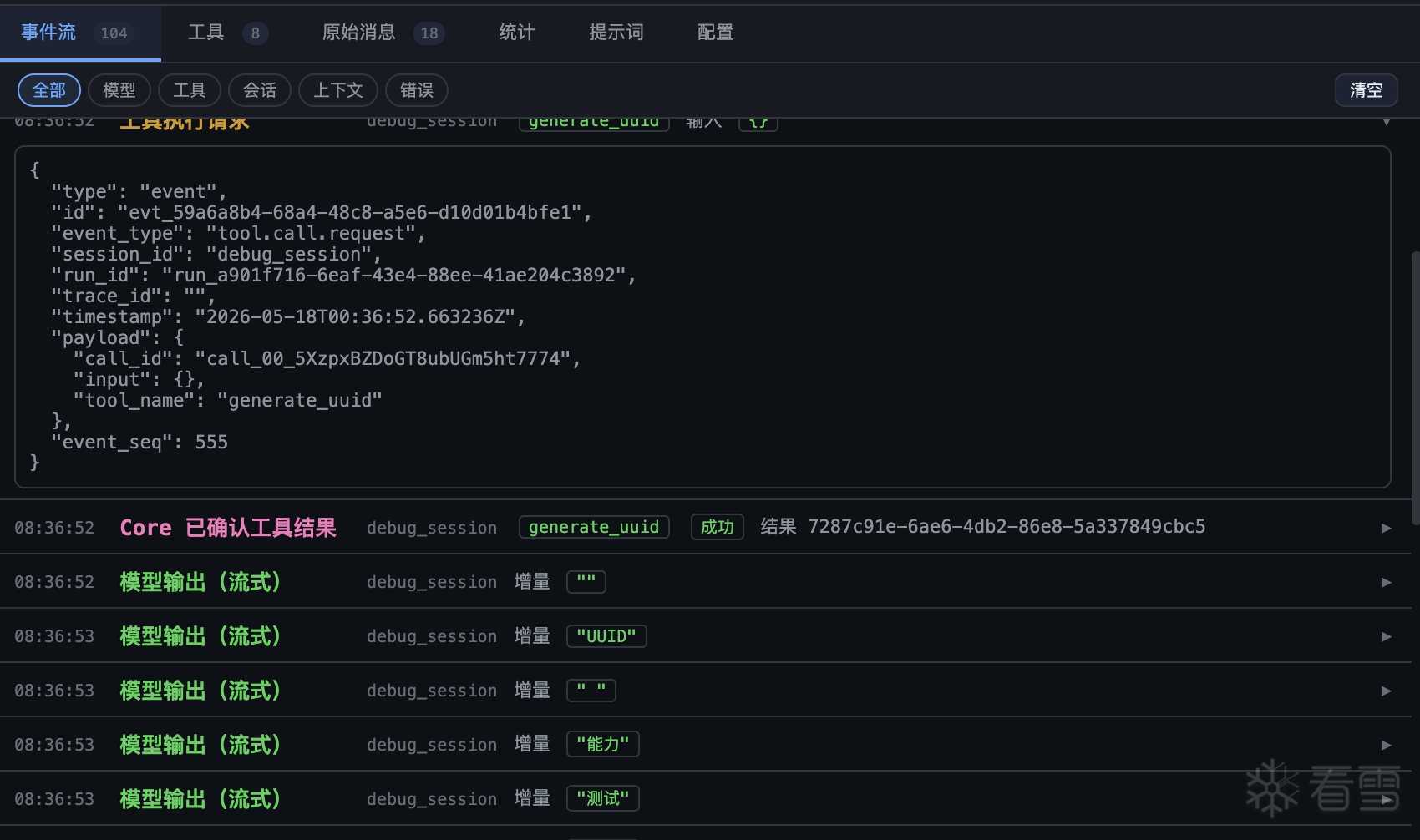Expand the "UUID" 增量 row arrow
This screenshot has width=1420, height=840.
[1386, 636]
